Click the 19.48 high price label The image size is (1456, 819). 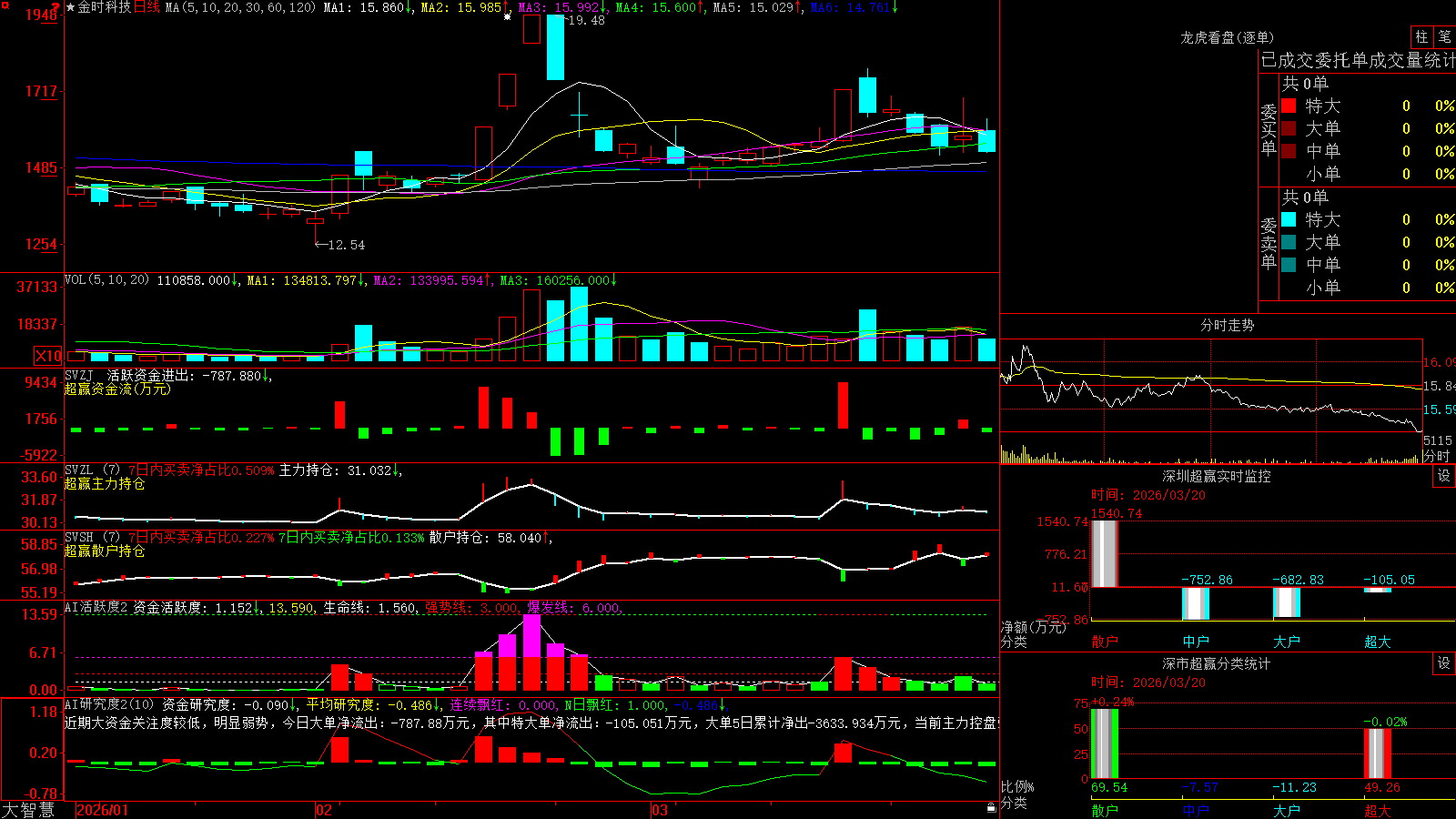pos(585,20)
